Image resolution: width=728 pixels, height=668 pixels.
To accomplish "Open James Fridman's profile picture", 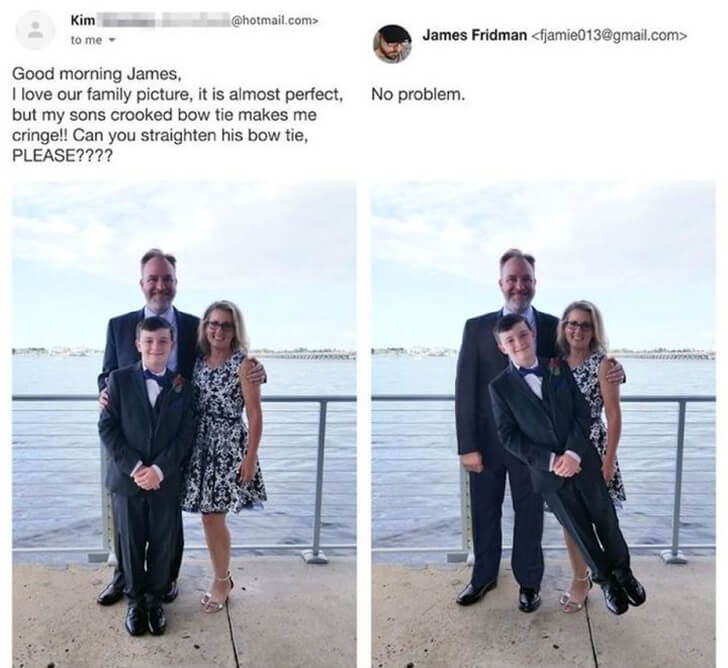I will pyautogui.click(x=392, y=44).
